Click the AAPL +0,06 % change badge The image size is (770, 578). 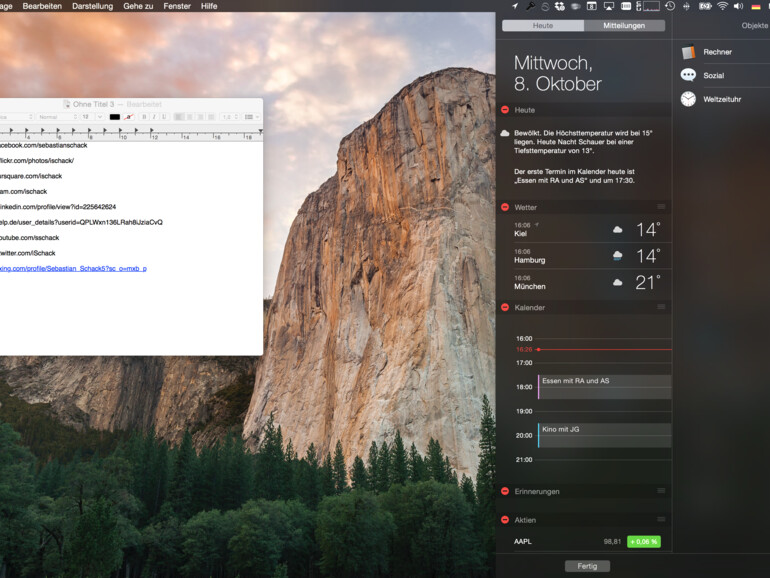[644, 541]
